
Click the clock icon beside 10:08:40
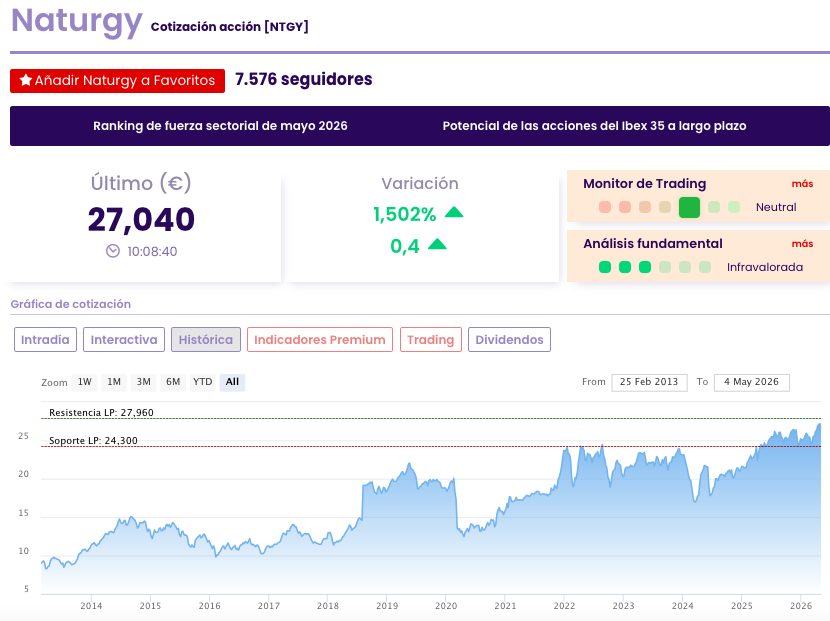113,251
